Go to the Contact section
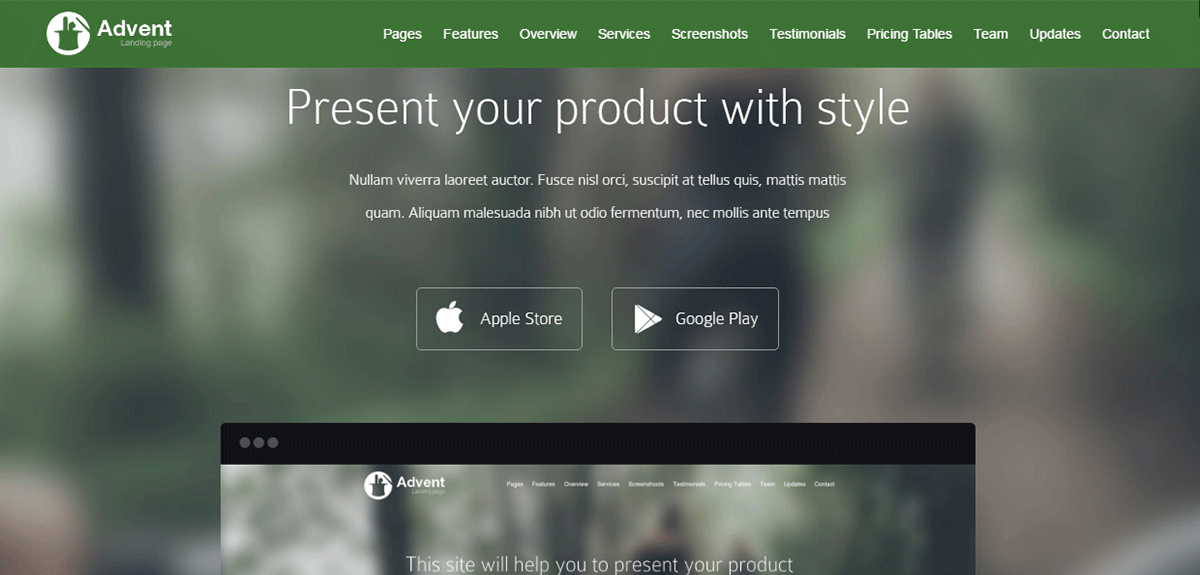This screenshot has height=575, width=1200. click(x=1126, y=34)
